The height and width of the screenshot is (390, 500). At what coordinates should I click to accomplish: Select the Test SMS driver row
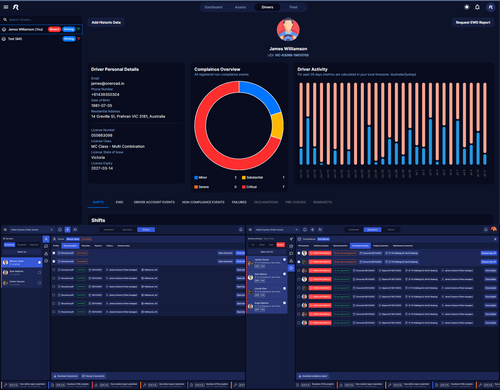41,39
